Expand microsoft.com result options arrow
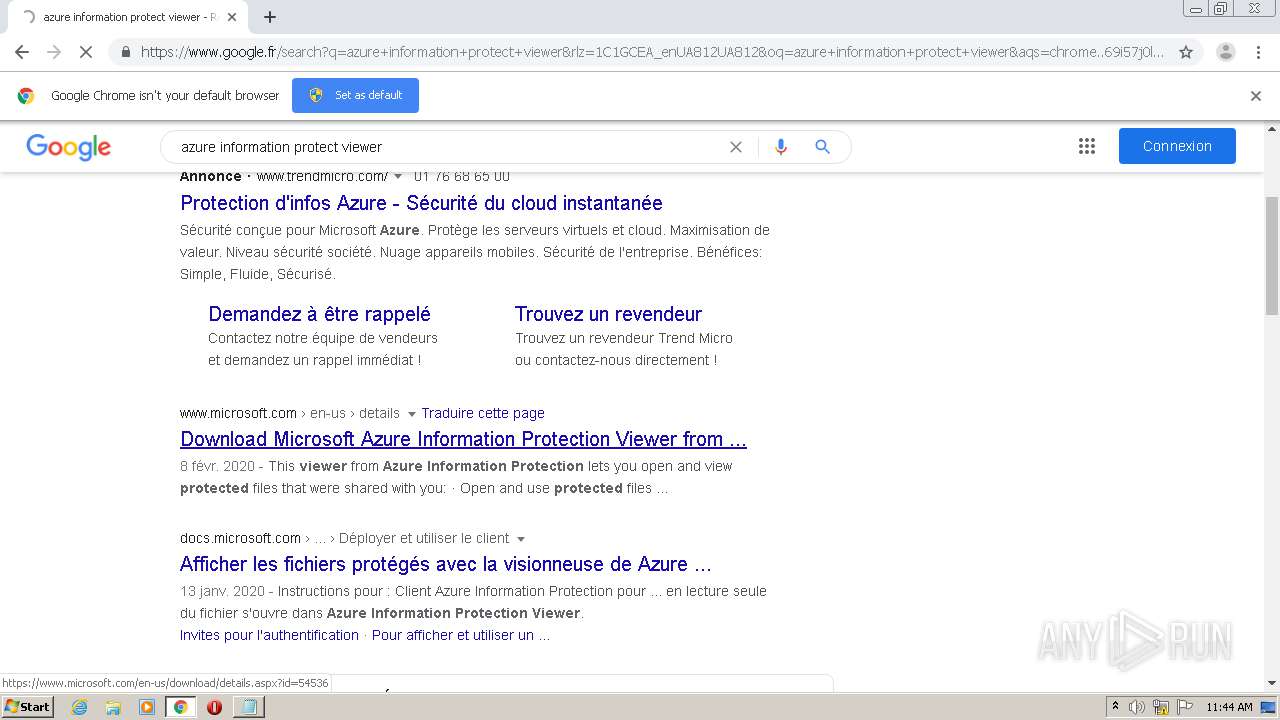The width and height of the screenshot is (1280, 720). pos(411,414)
